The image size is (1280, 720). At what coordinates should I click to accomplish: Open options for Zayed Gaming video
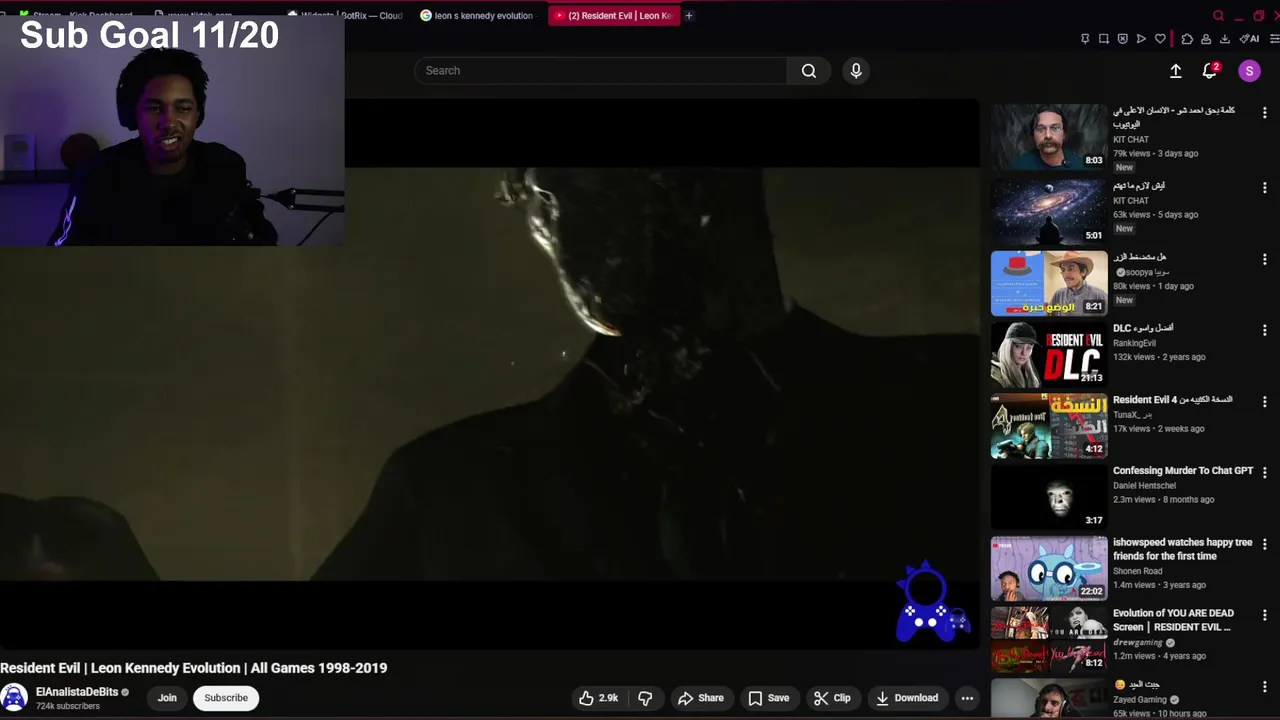point(1265,687)
